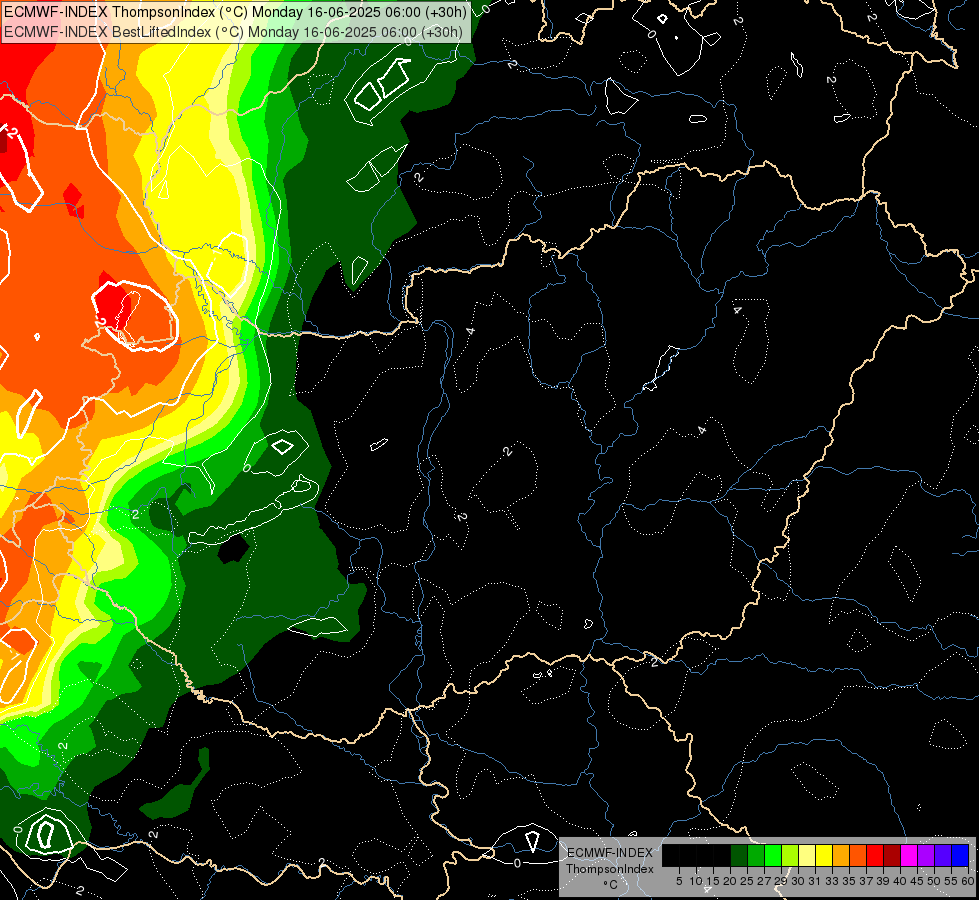This screenshot has width=979, height=900.
Task: Click the legend scale value '33'
Action: pyautogui.click(x=832, y=881)
